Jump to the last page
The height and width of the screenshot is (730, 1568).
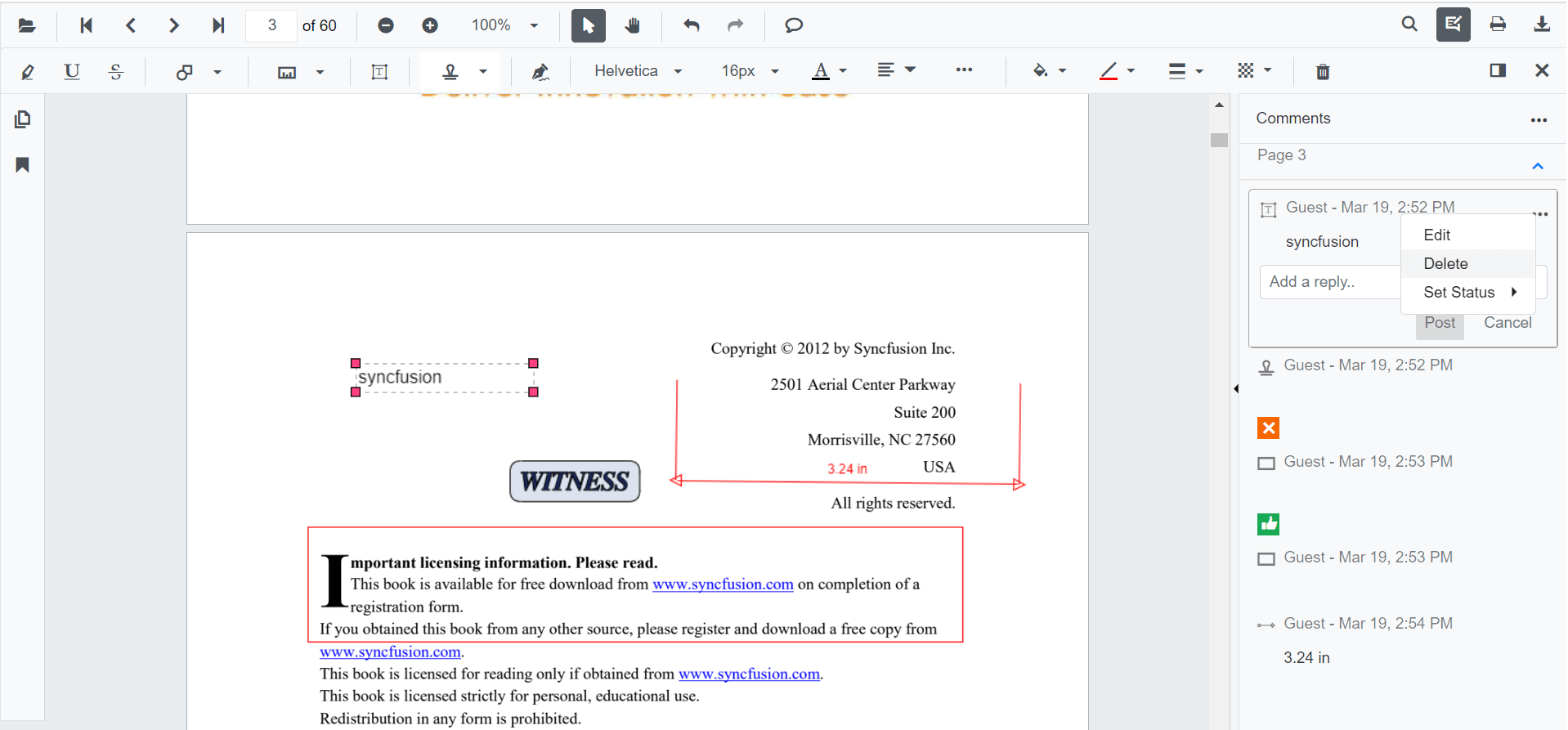[x=217, y=25]
